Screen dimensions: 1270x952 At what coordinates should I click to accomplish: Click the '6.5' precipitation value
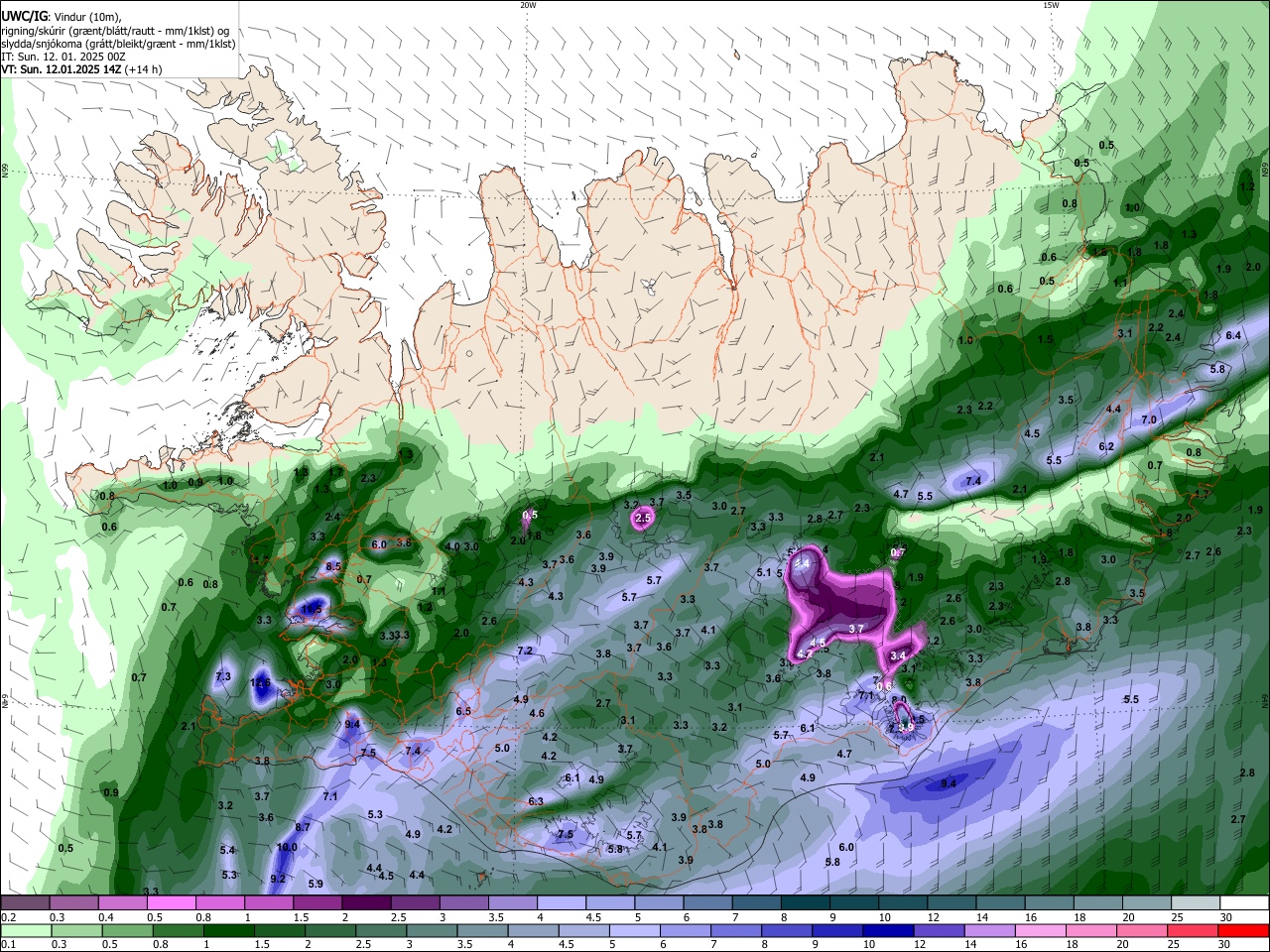point(463,711)
